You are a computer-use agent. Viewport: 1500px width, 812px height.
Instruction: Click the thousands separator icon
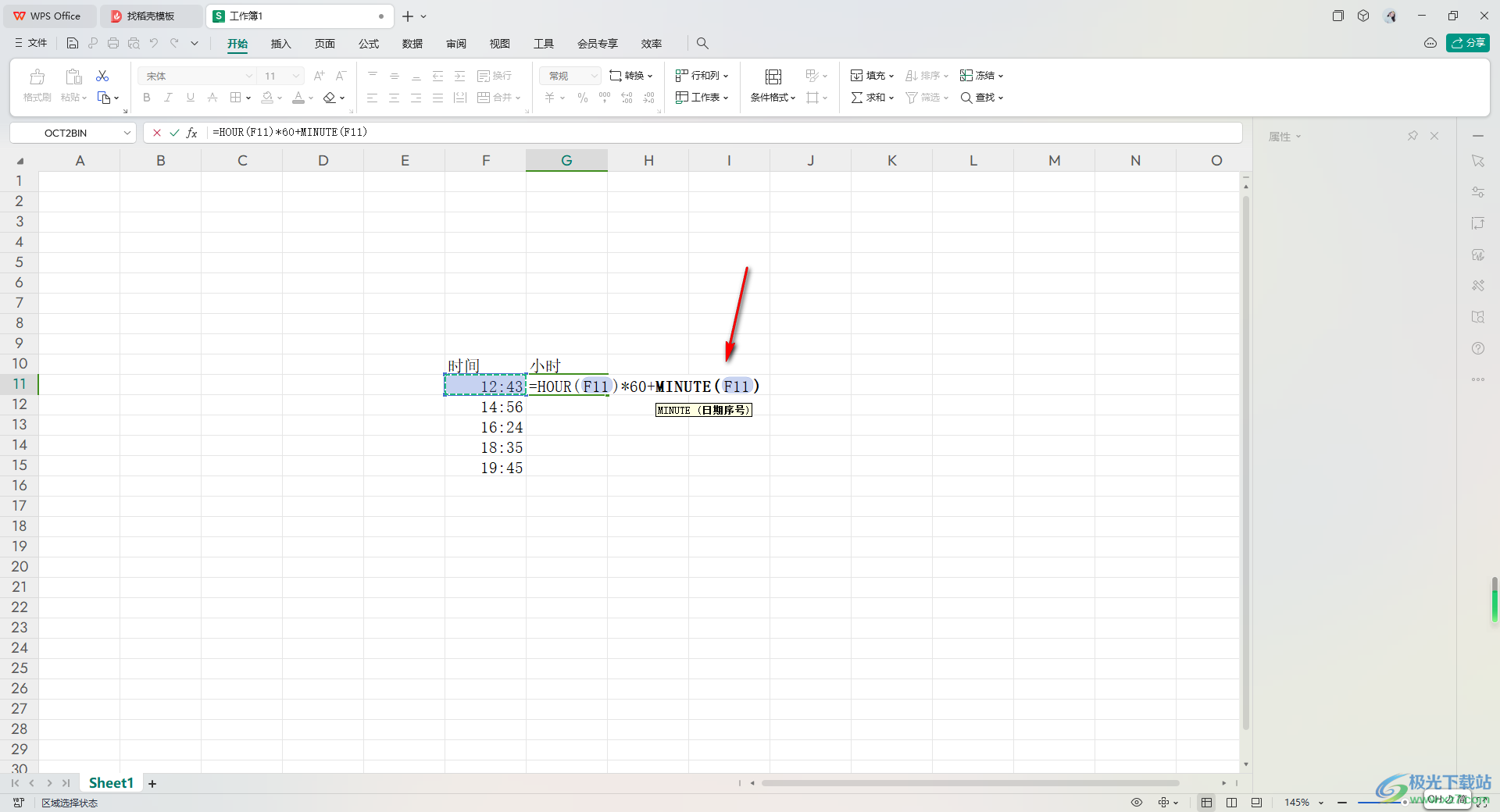pos(605,98)
